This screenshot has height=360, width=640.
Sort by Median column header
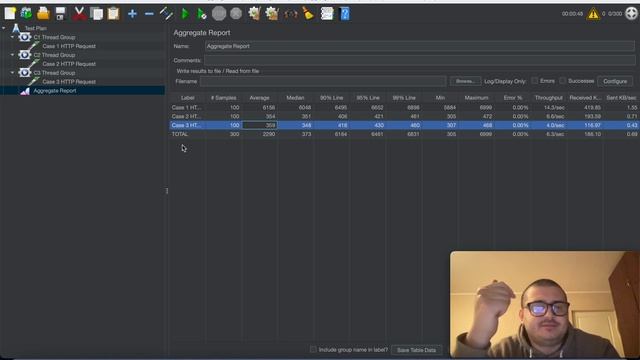296,98
